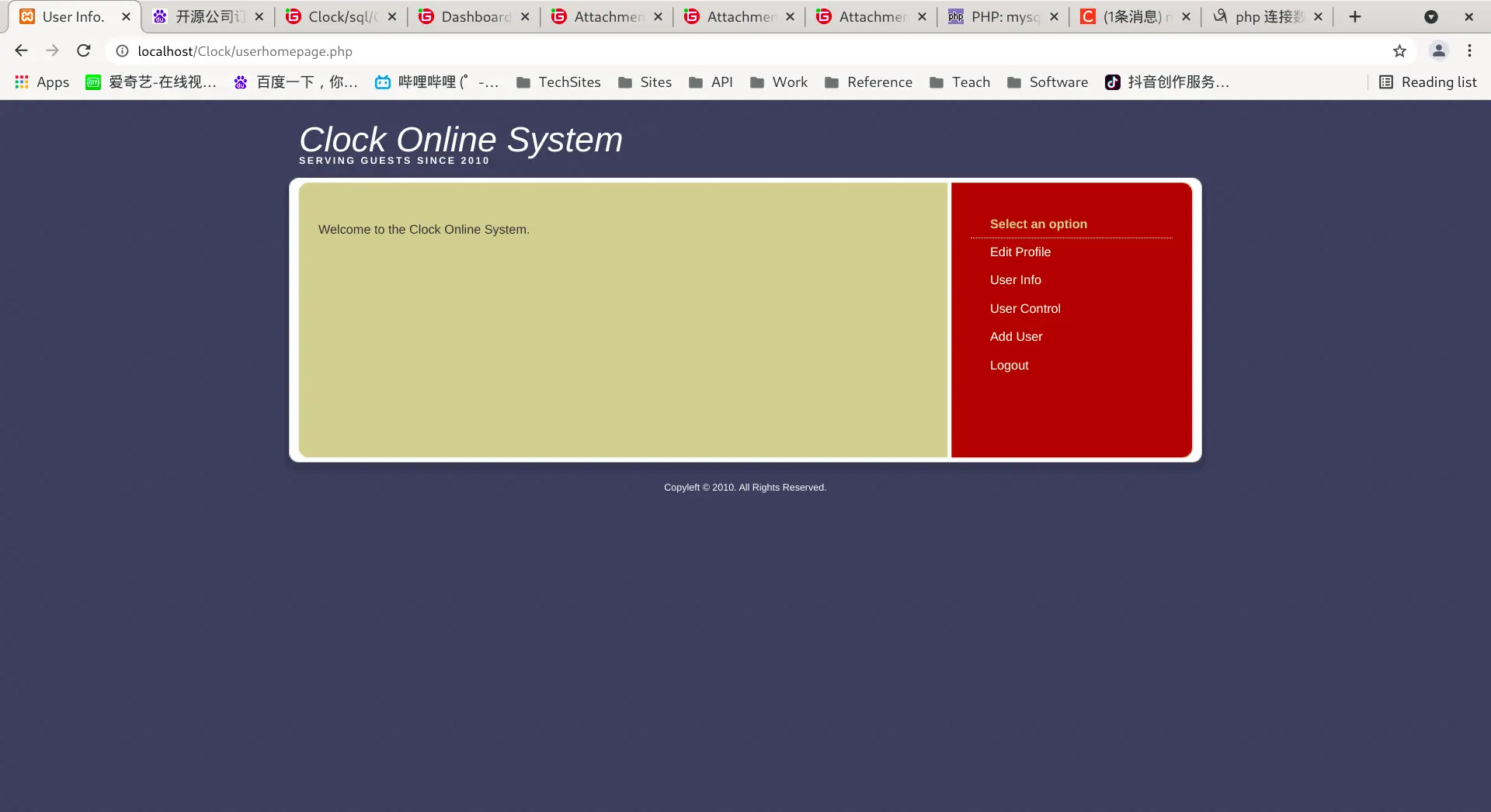The image size is (1491, 812).
Task: Reload the current page
Action: tap(84, 50)
